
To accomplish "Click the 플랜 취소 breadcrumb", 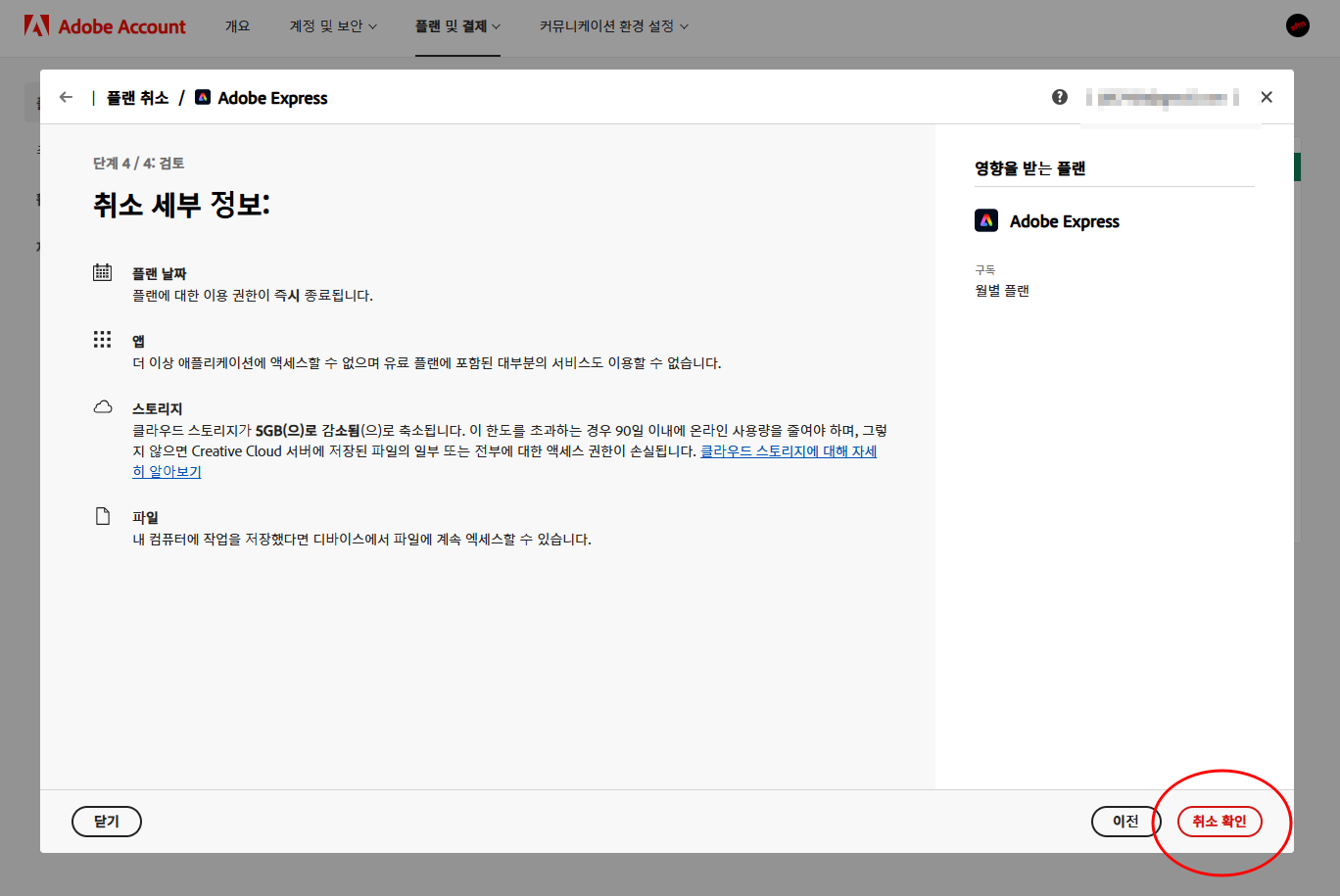I will [137, 98].
